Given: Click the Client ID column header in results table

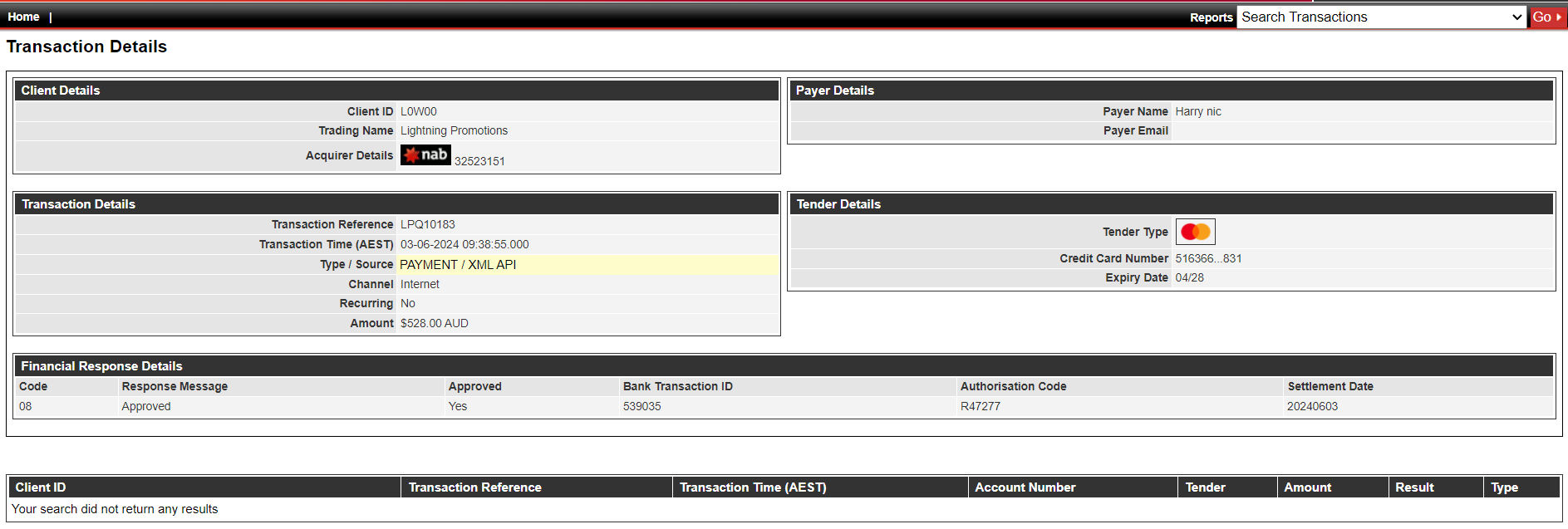Looking at the screenshot, I should pyautogui.click(x=204, y=487).
